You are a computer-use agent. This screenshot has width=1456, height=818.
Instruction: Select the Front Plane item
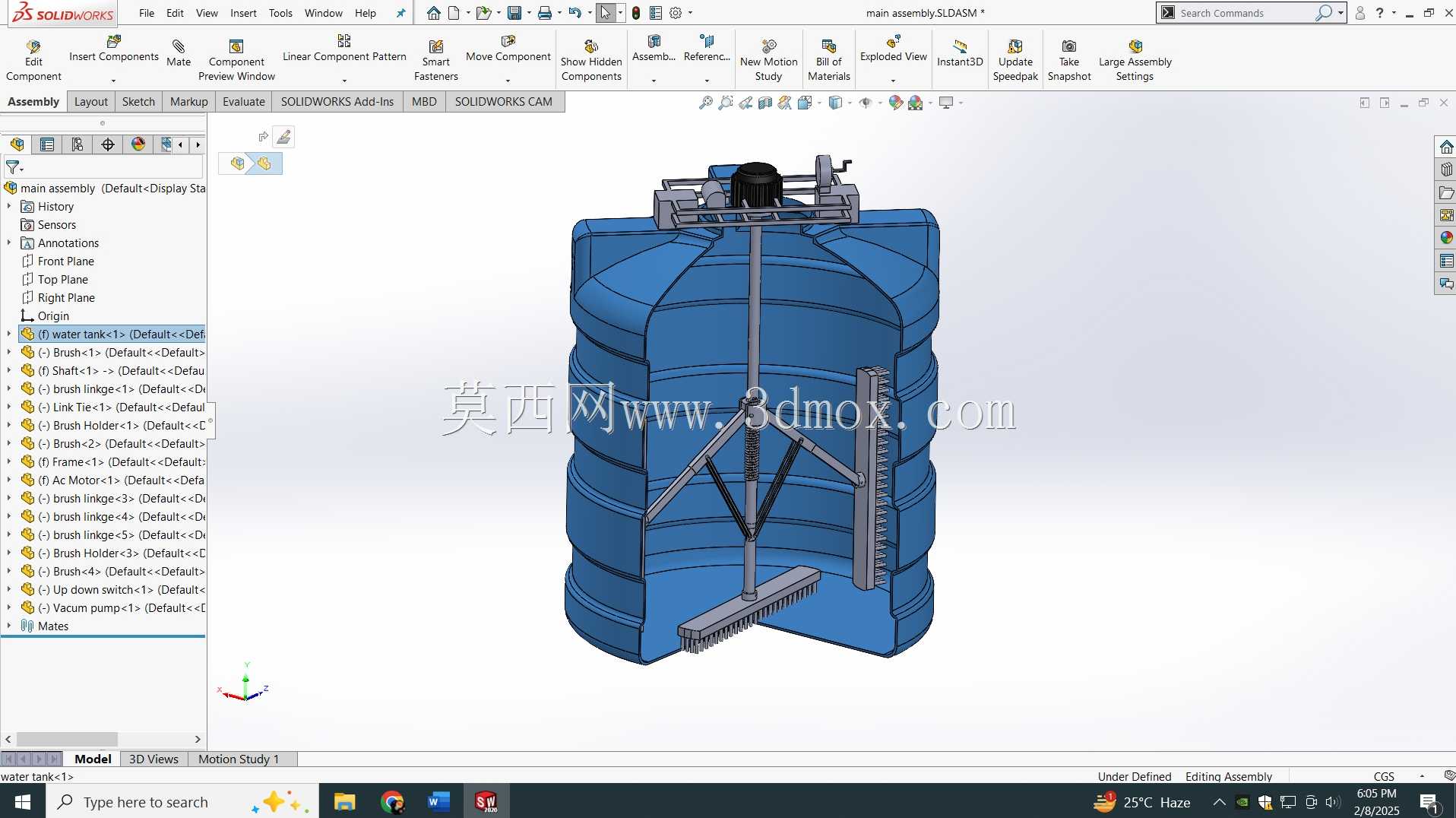click(x=66, y=261)
